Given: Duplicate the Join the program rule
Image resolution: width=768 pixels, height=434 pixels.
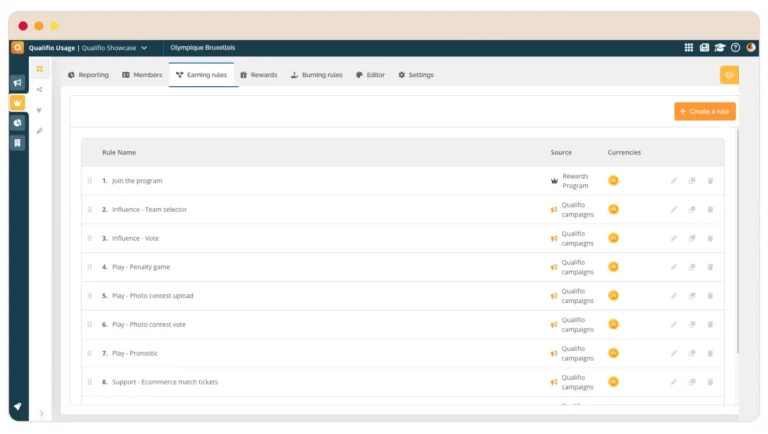Looking at the screenshot, I should (x=692, y=181).
